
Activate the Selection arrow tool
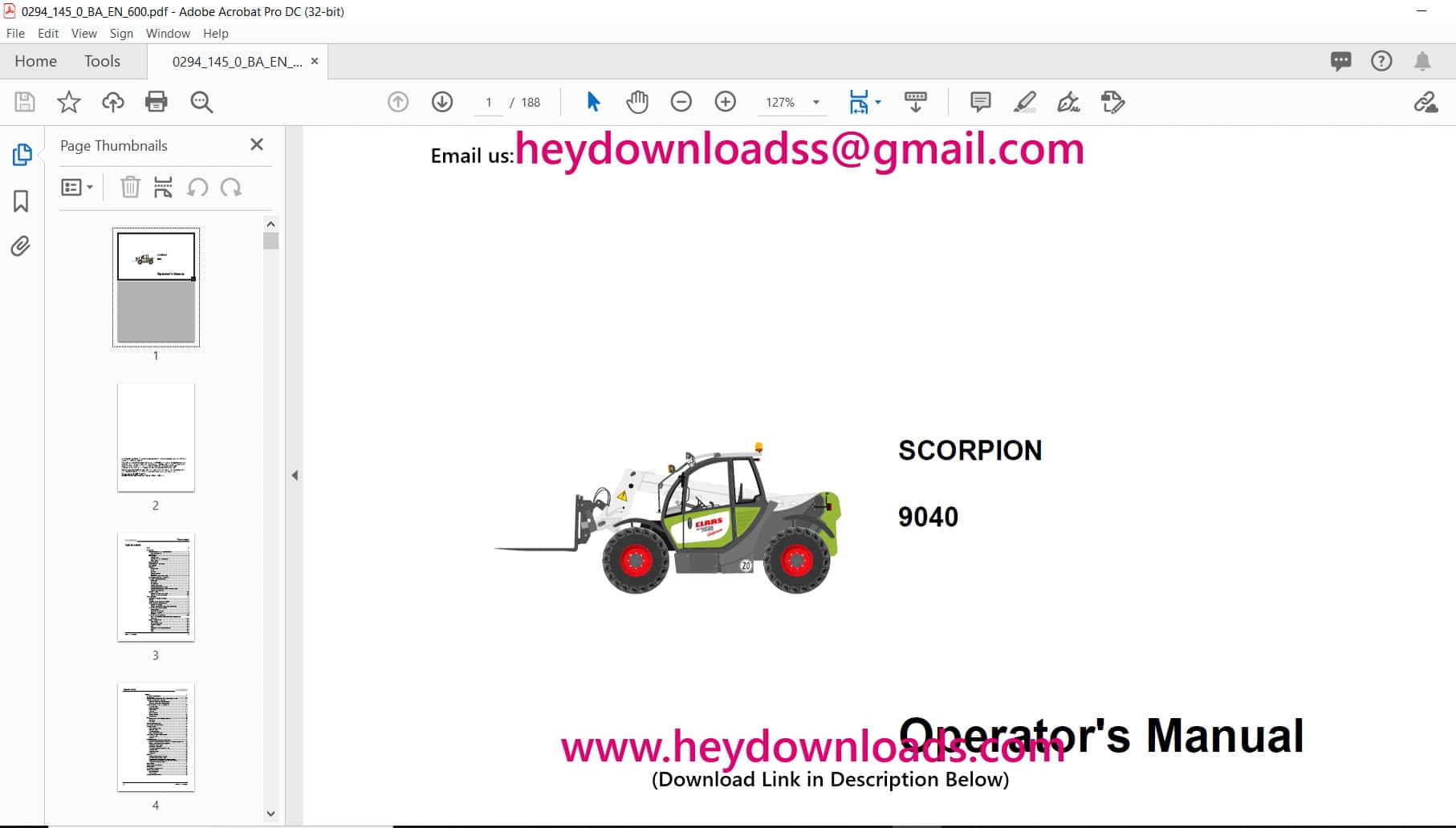point(593,102)
